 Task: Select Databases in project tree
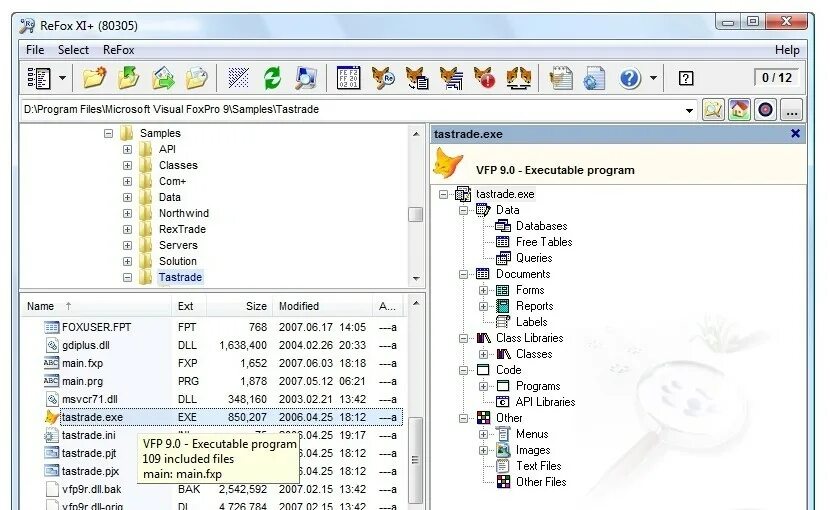(x=542, y=226)
